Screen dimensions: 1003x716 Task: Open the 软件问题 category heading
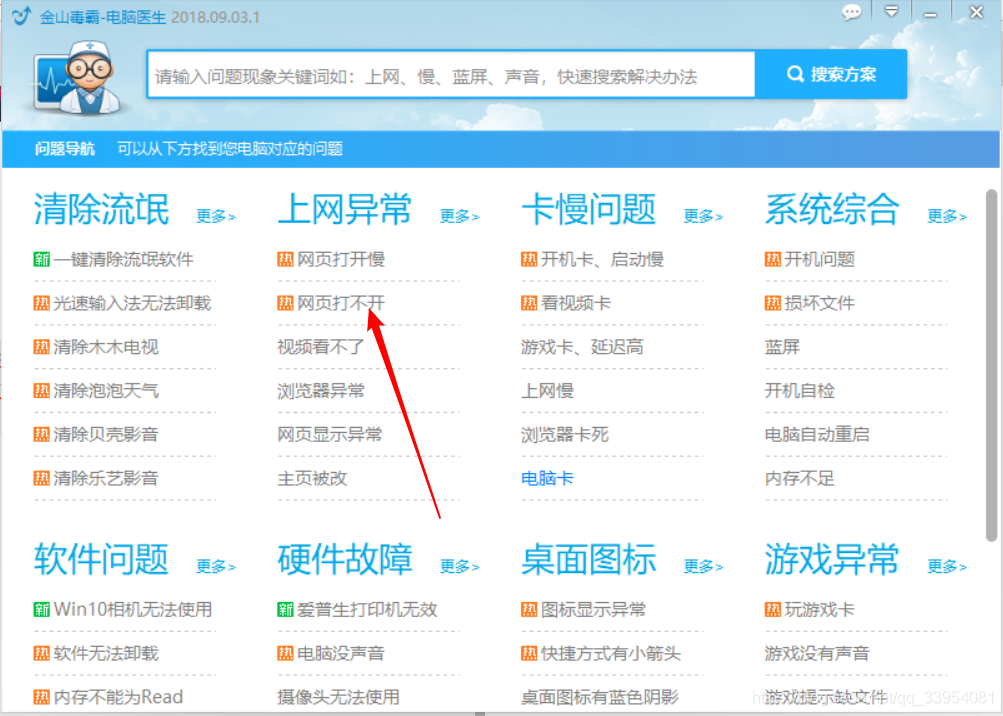[102, 559]
